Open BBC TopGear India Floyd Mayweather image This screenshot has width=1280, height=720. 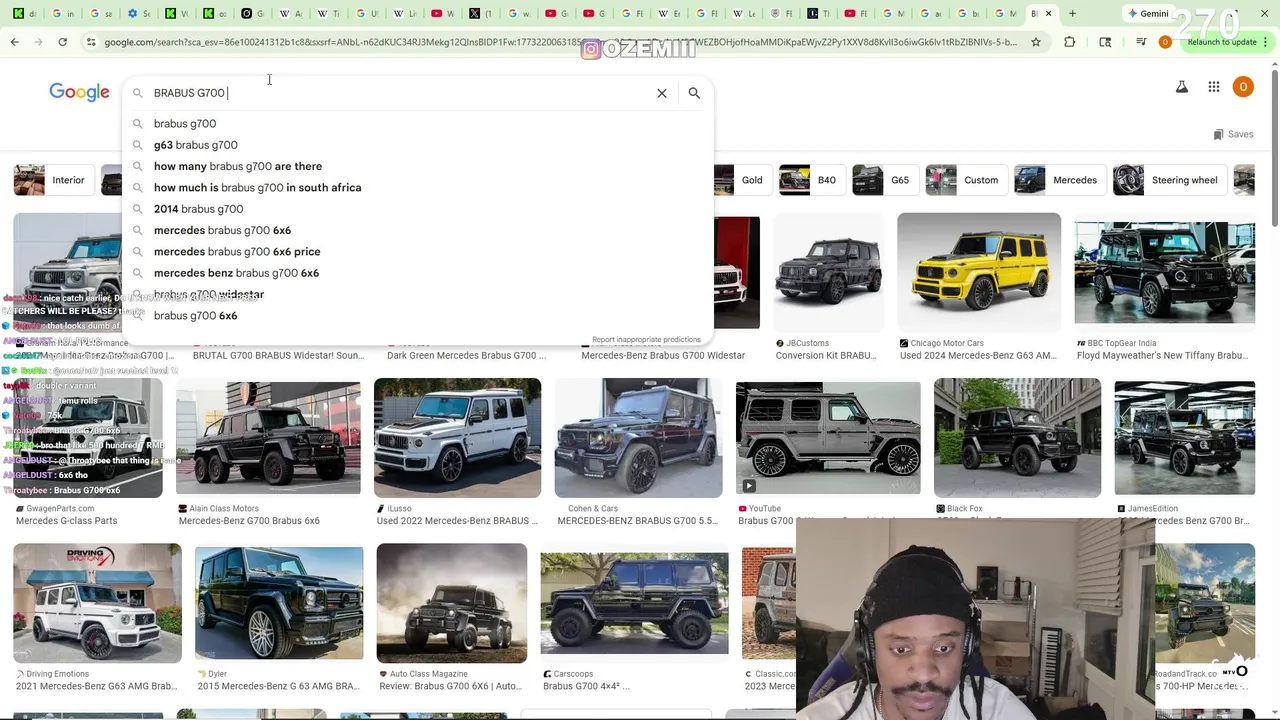point(1164,272)
